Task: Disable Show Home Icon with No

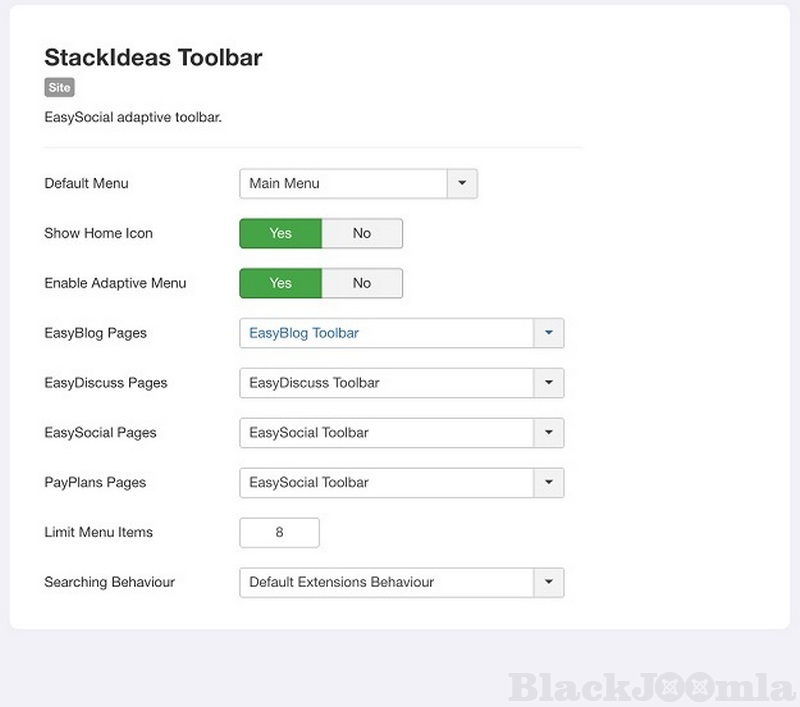Action: tap(362, 234)
